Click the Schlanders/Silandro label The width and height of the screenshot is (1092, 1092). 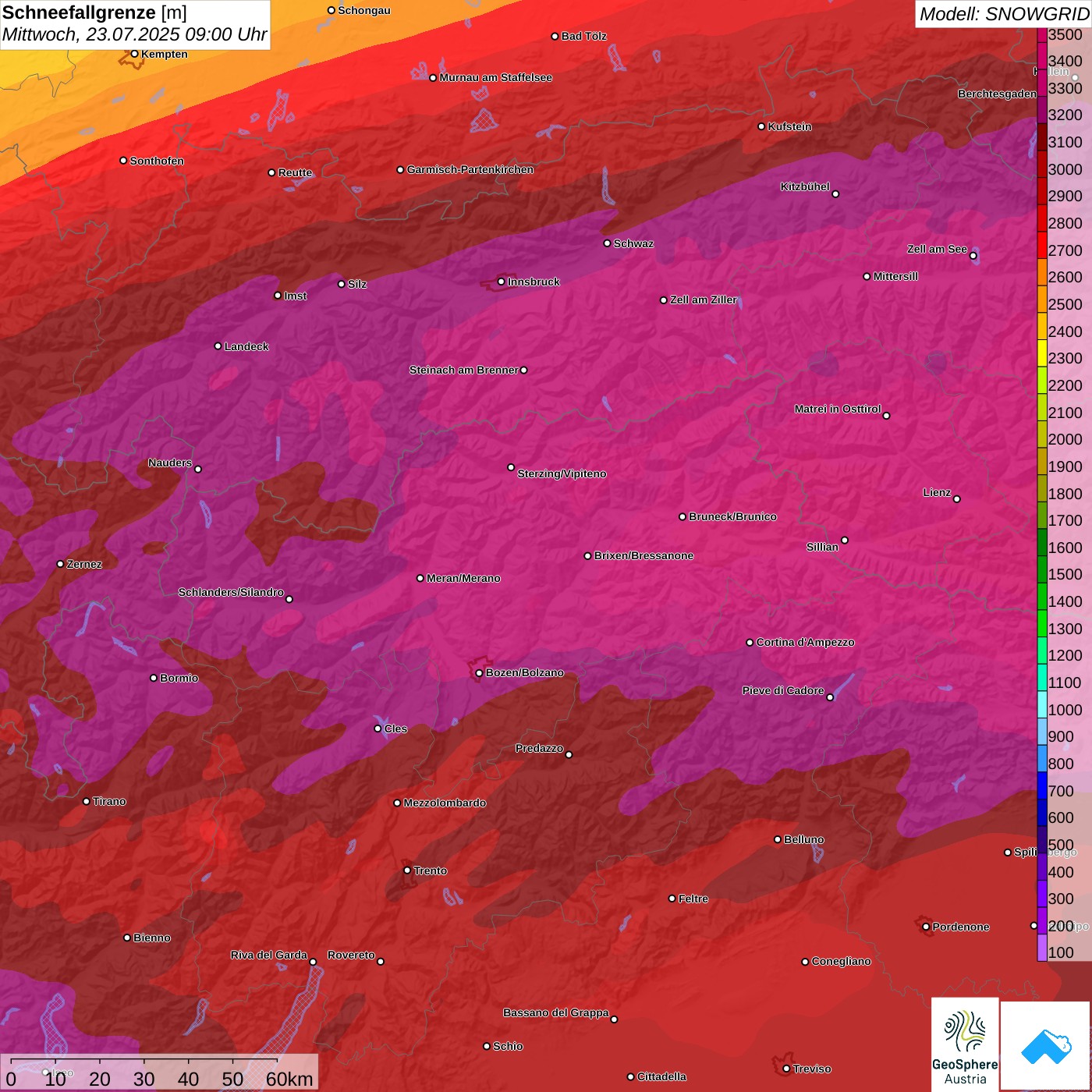231,592
